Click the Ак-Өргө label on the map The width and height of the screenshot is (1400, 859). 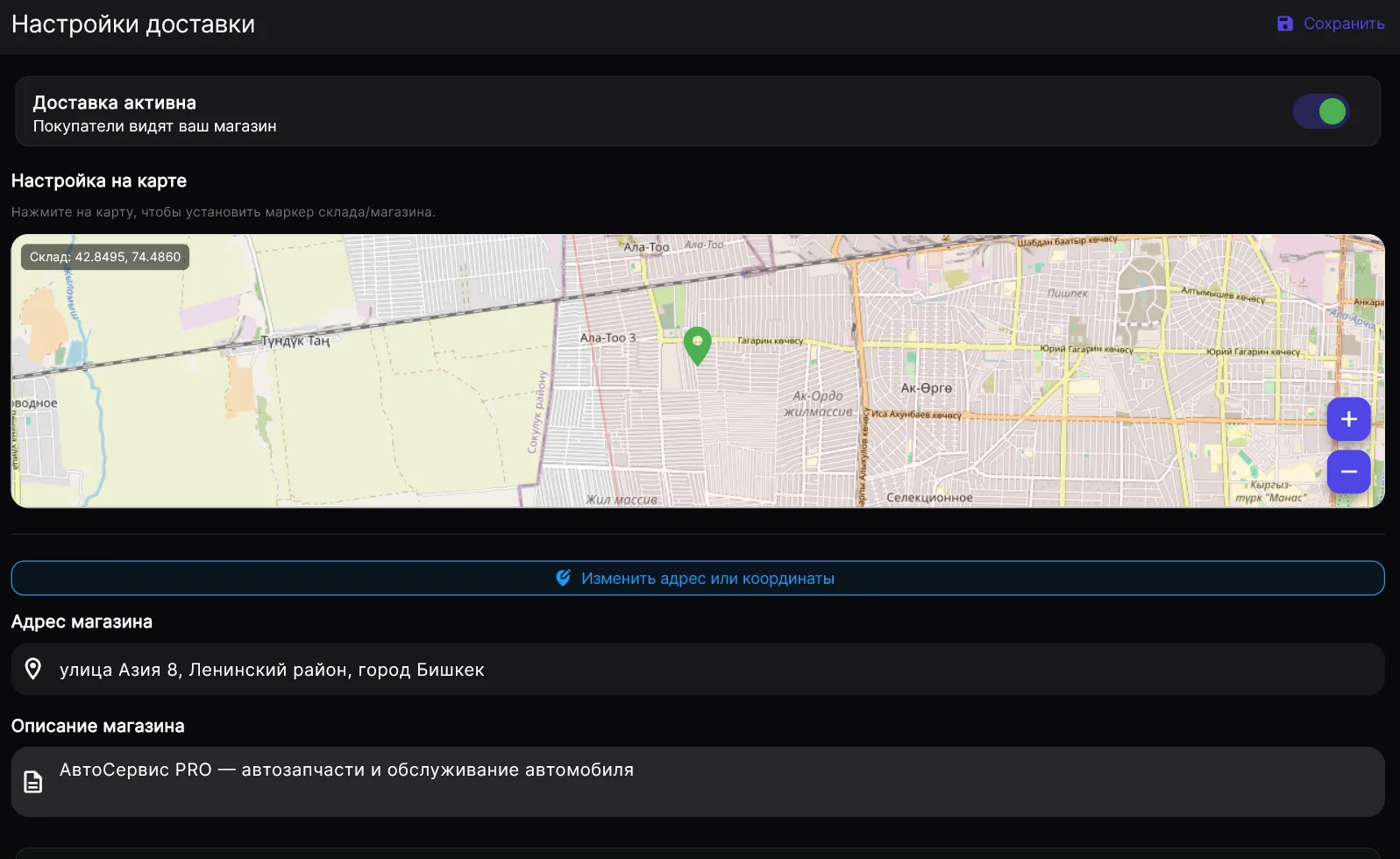pos(926,388)
